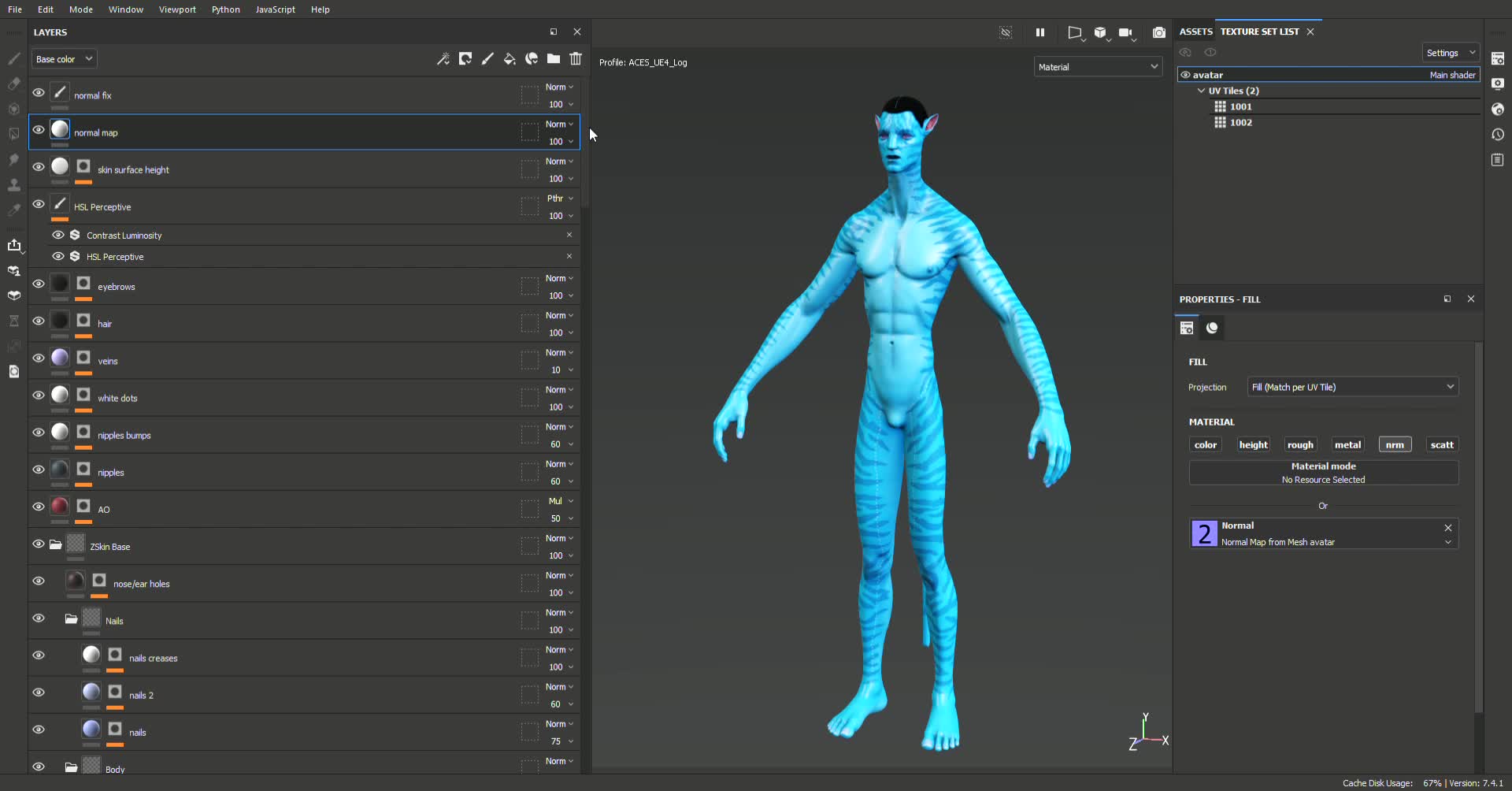Open the Material viewport mode dropdown
The height and width of the screenshot is (791, 1512).
(x=1098, y=67)
